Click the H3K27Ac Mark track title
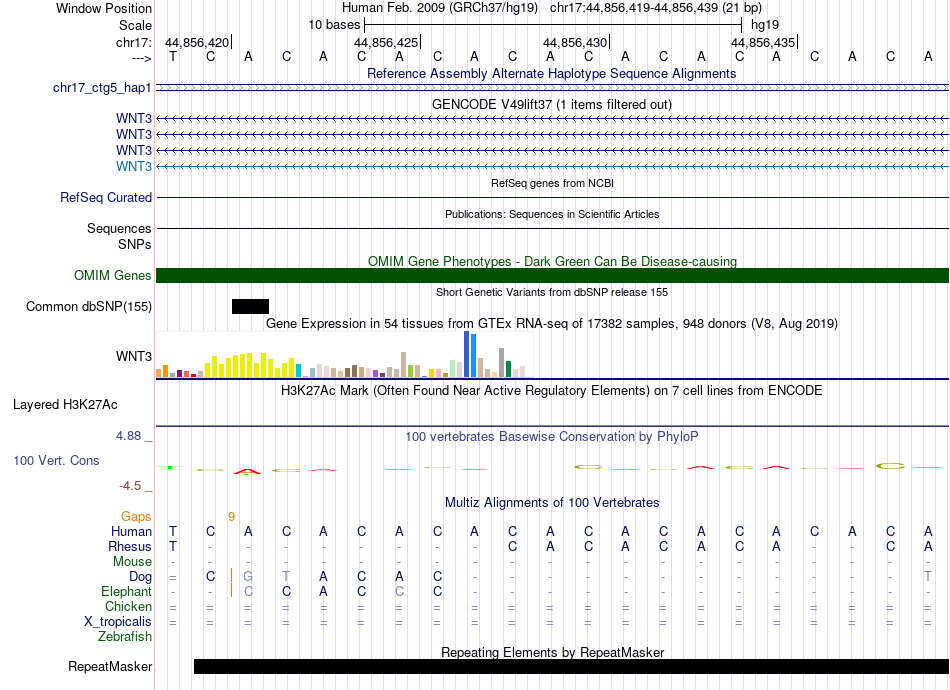Viewport: 950px width, 690px height. (552, 390)
